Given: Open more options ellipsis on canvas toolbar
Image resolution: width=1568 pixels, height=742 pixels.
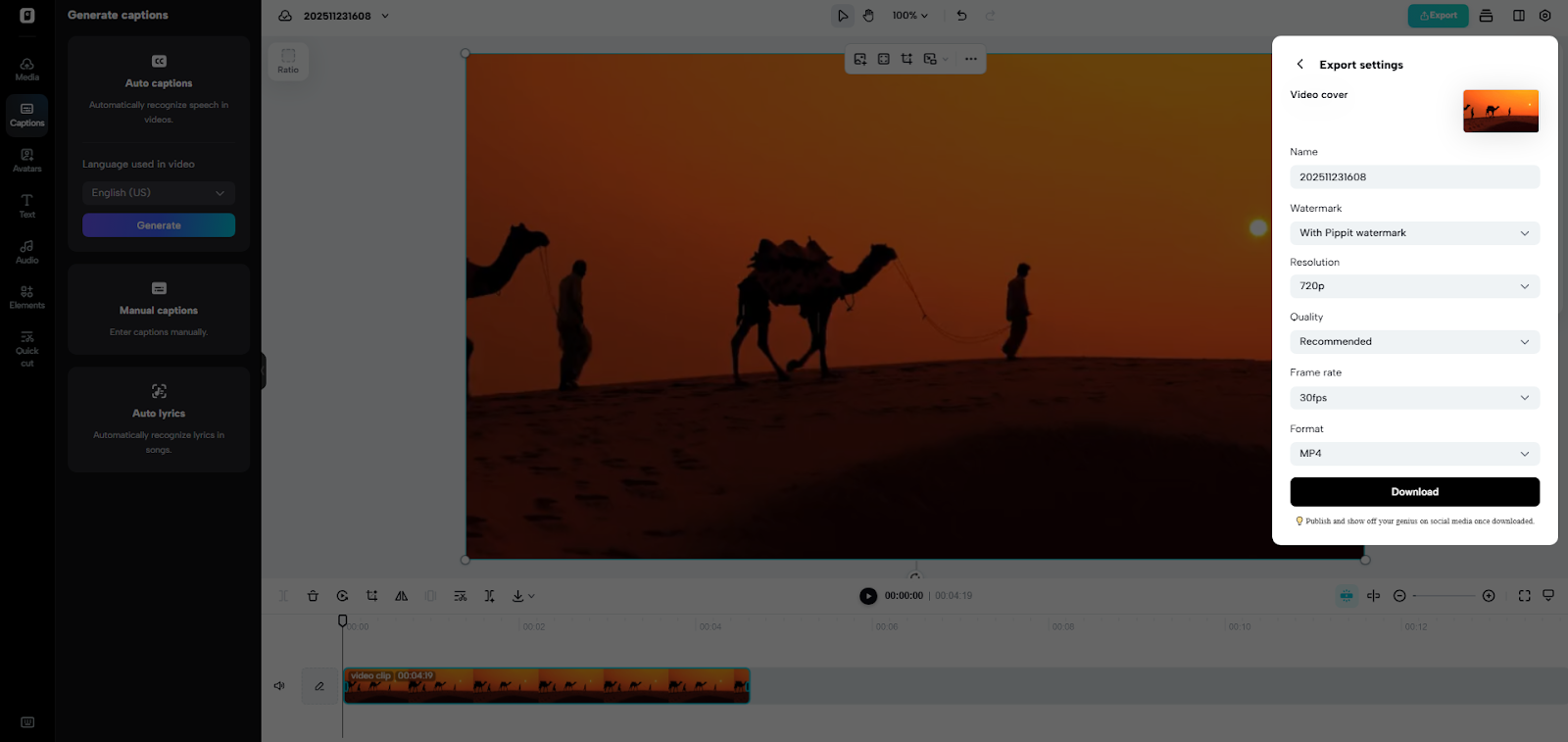Looking at the screenshot, I should [x=971, y=59].
